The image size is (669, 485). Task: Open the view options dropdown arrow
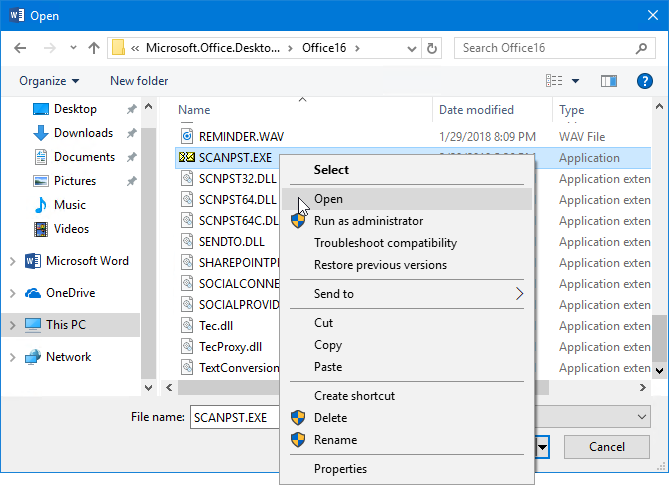tap(575, 81)
